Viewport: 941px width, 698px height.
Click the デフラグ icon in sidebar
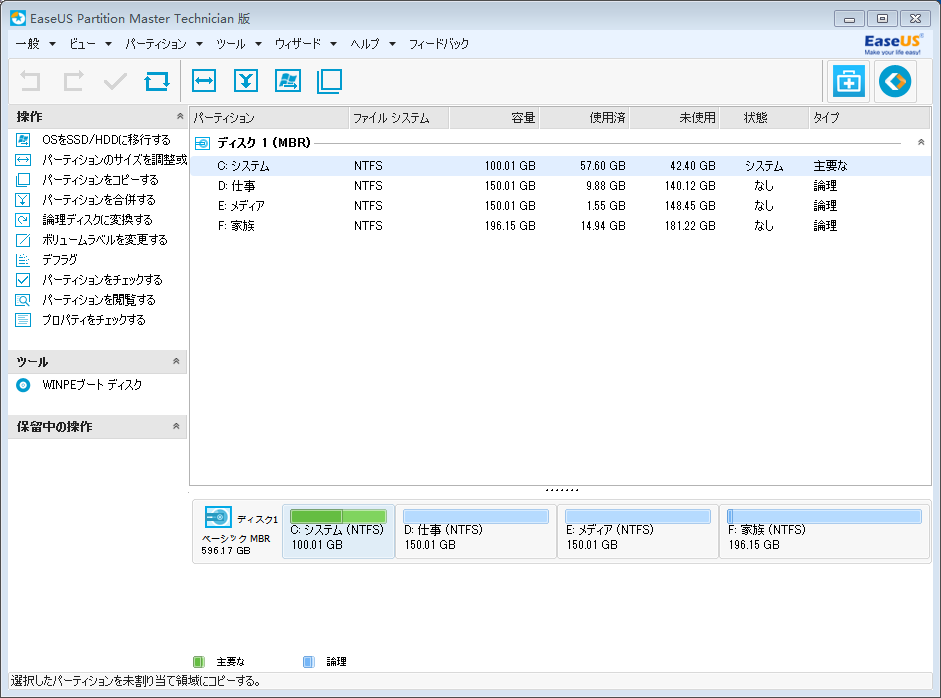(x=23, y=260)
